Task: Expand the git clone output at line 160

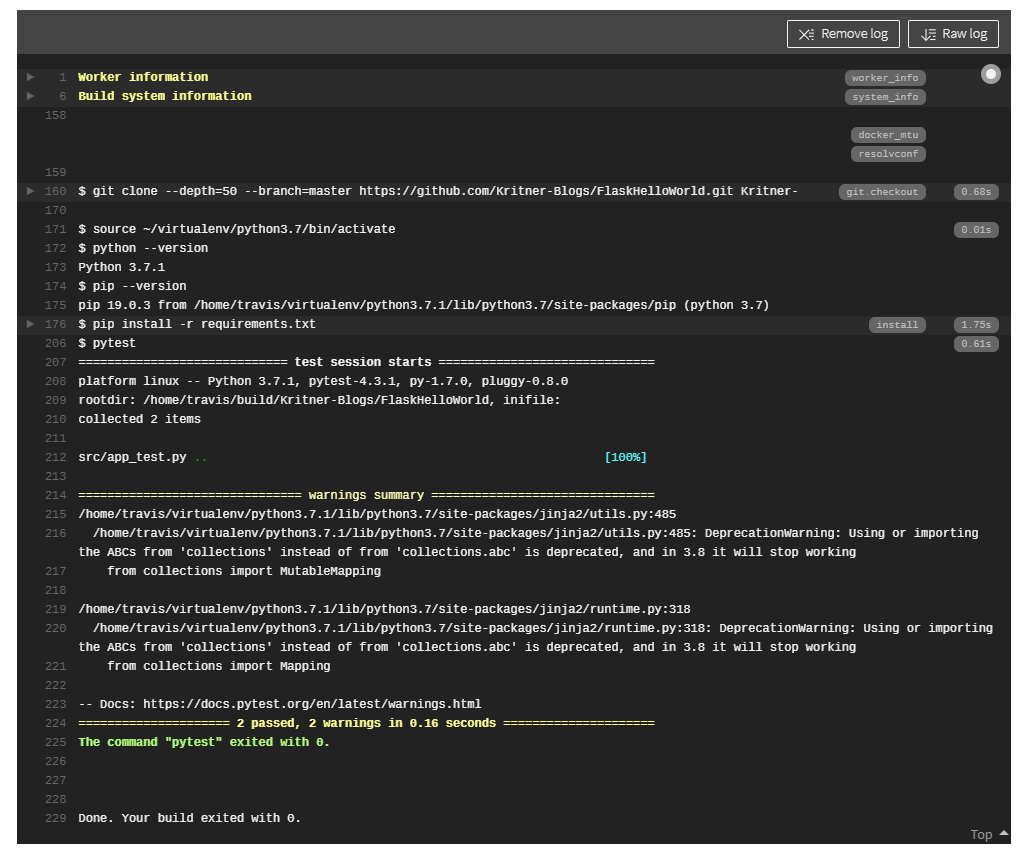Action: click(x=29, y=191)
